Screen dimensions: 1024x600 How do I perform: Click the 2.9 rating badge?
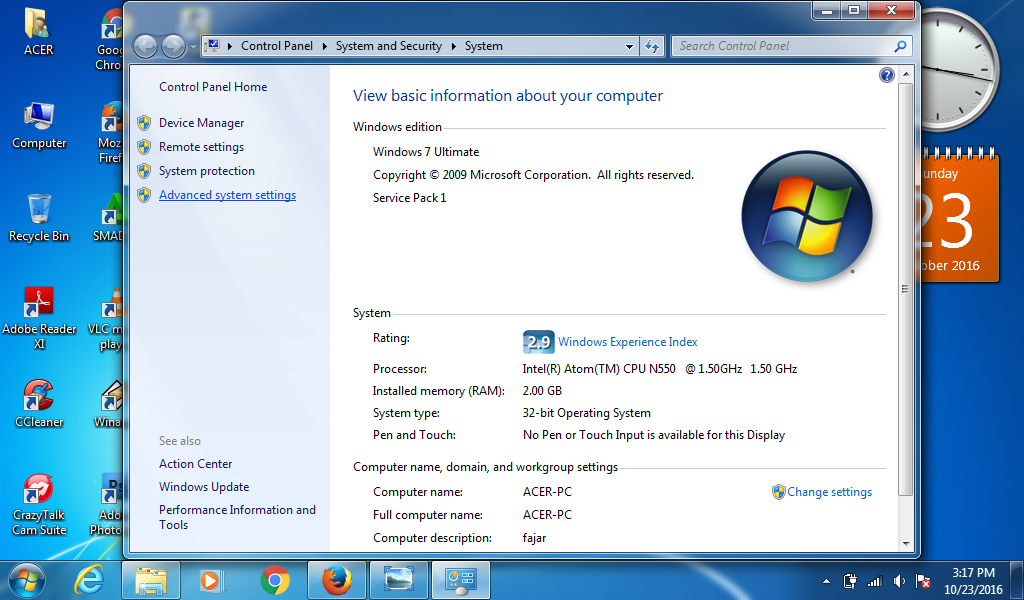pyautogui.click(x=538, y=341)
